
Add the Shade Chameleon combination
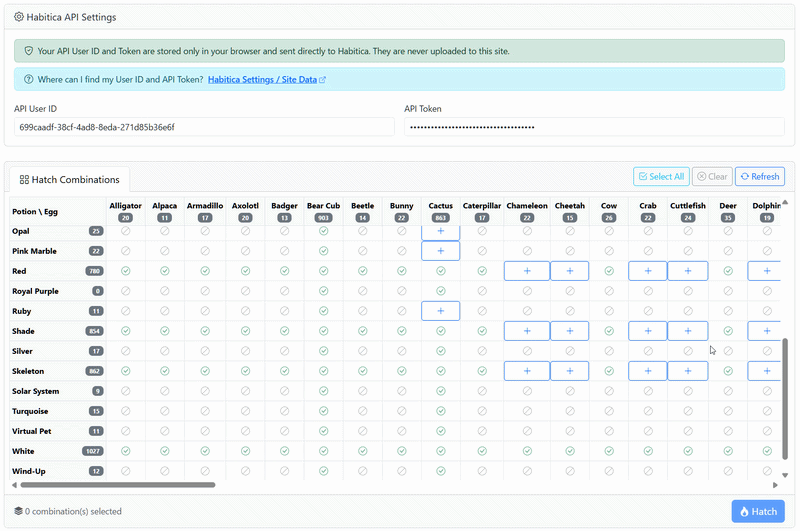527,331
